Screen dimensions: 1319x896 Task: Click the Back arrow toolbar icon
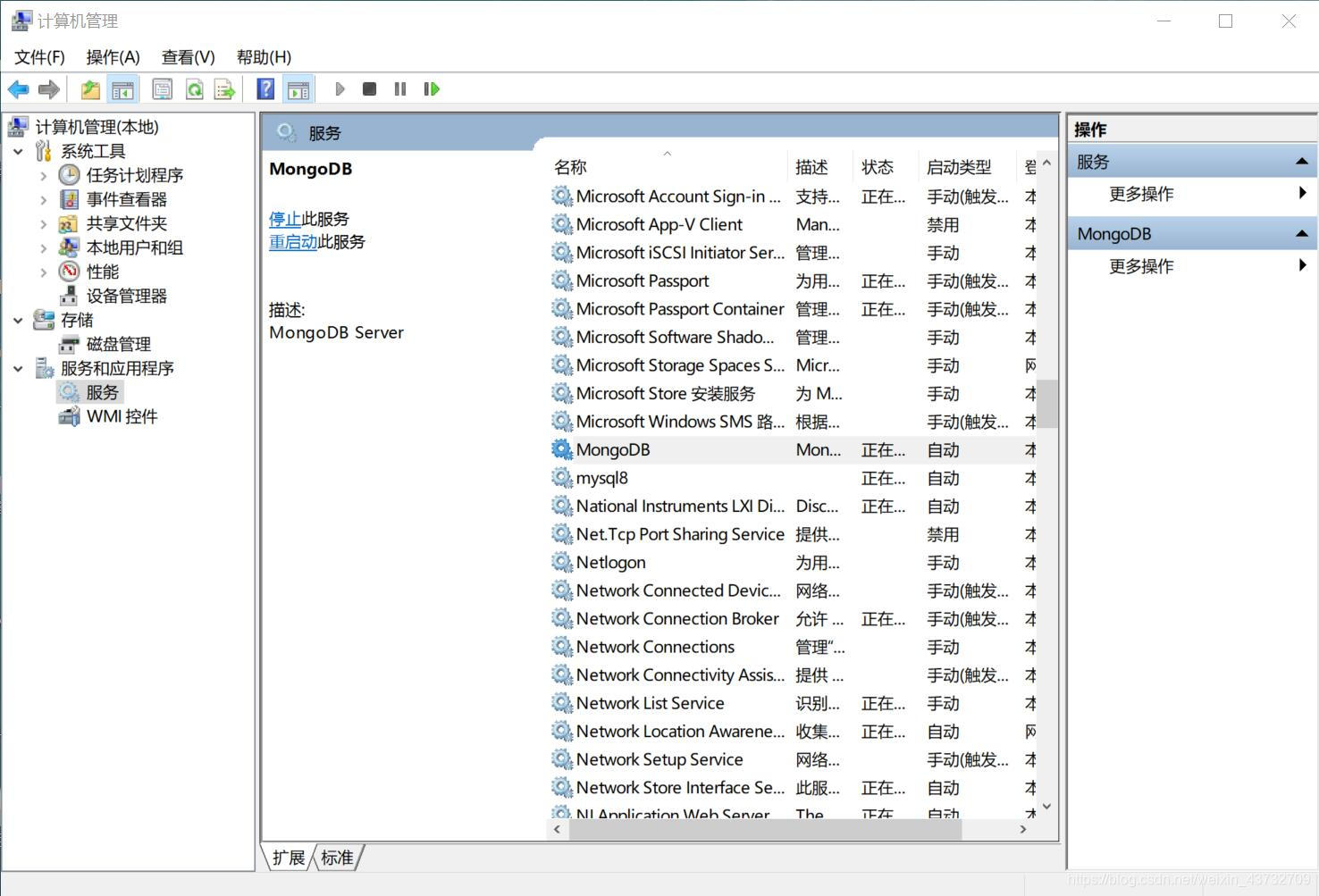18,89
